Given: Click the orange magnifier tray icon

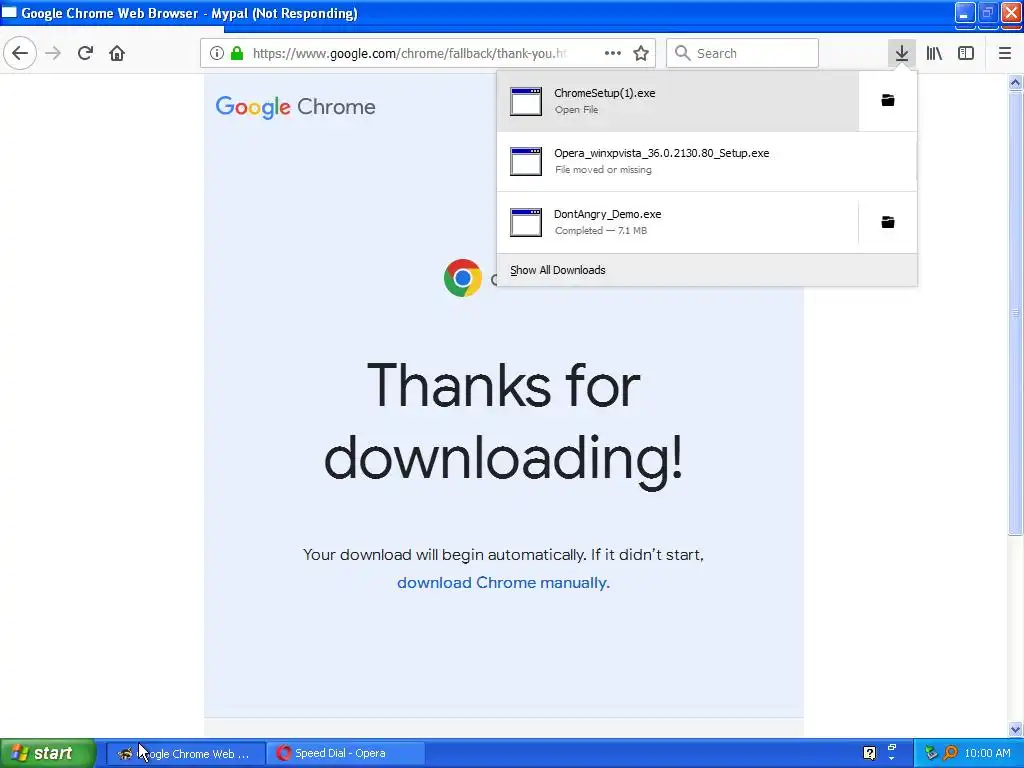Looking at the screenshot, I should (950, 753).
